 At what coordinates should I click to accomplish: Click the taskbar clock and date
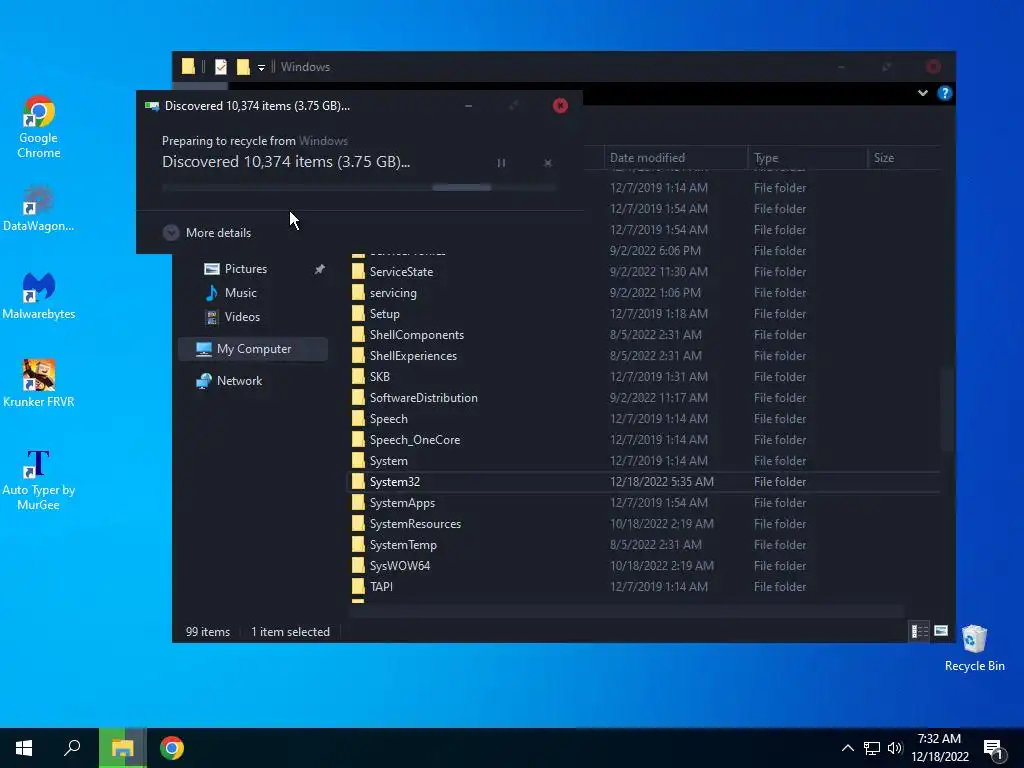pos(940,748)
